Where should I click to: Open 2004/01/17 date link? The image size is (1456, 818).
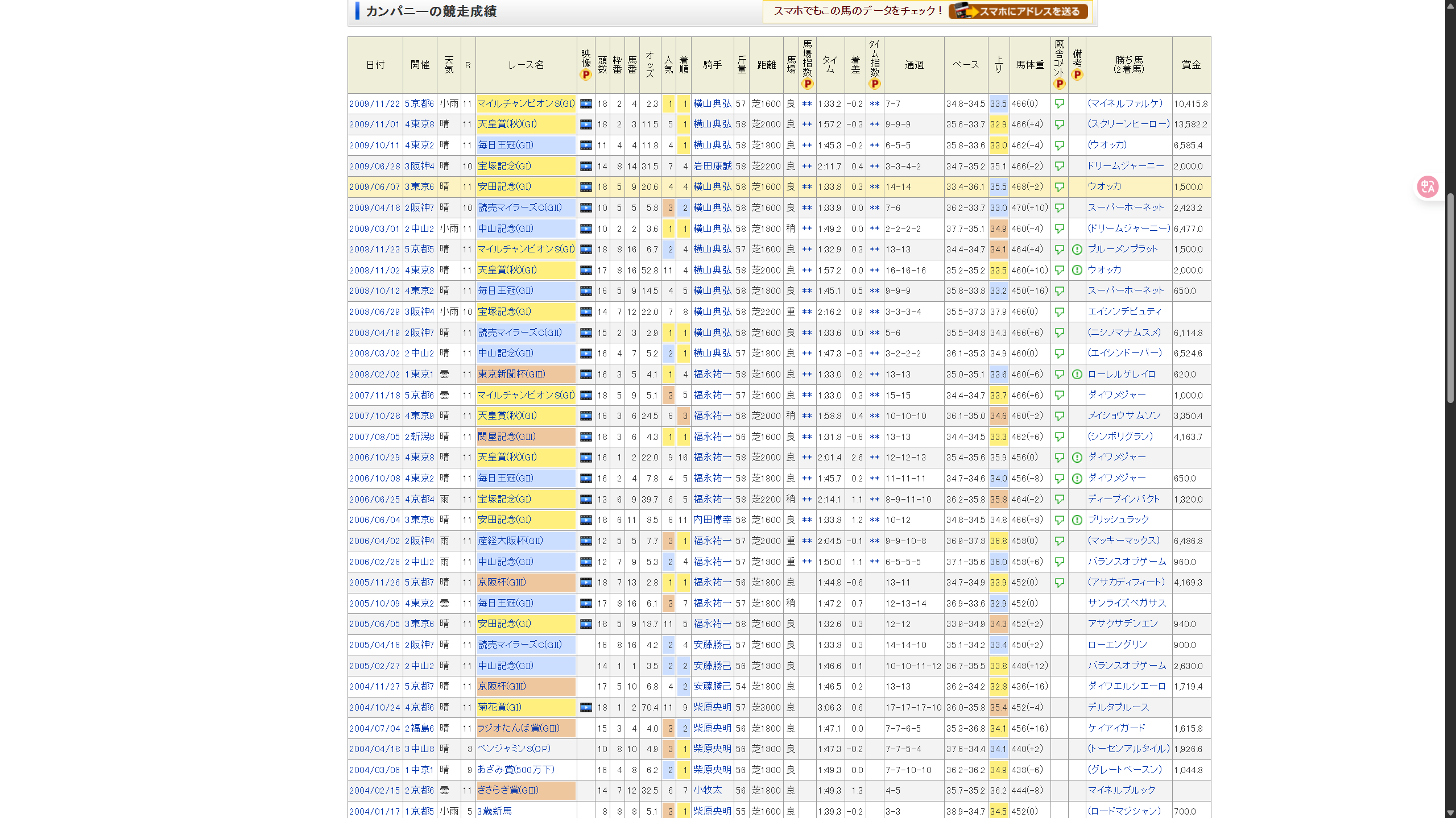click(374, 812)
